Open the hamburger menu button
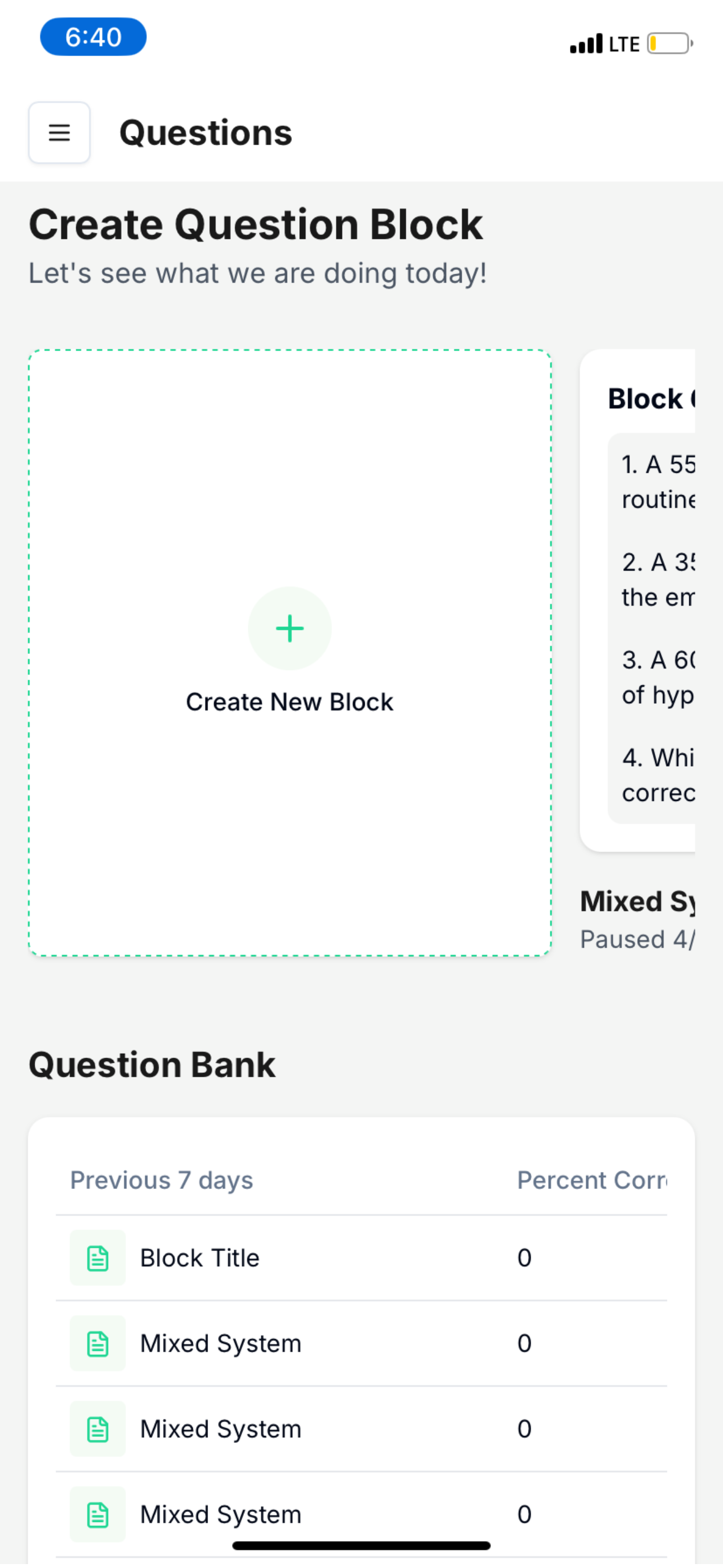723x1568 pixels. 59,133
